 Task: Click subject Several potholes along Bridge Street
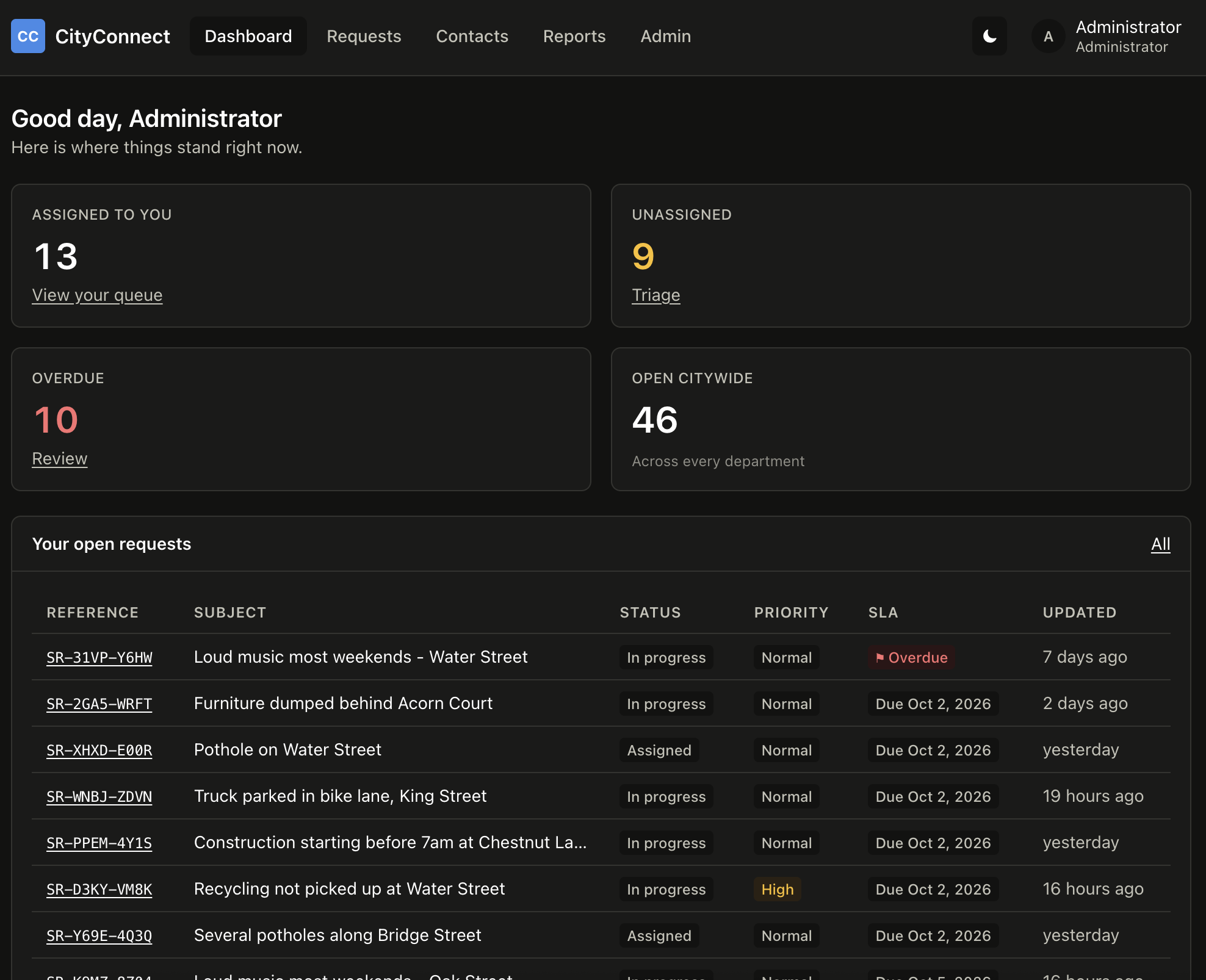click(338, 935)
